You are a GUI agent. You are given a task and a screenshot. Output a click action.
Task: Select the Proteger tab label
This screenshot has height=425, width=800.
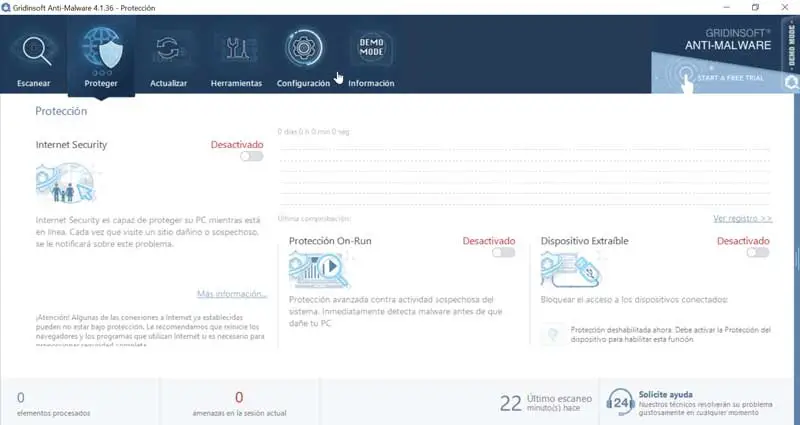[x=101, y=83]
